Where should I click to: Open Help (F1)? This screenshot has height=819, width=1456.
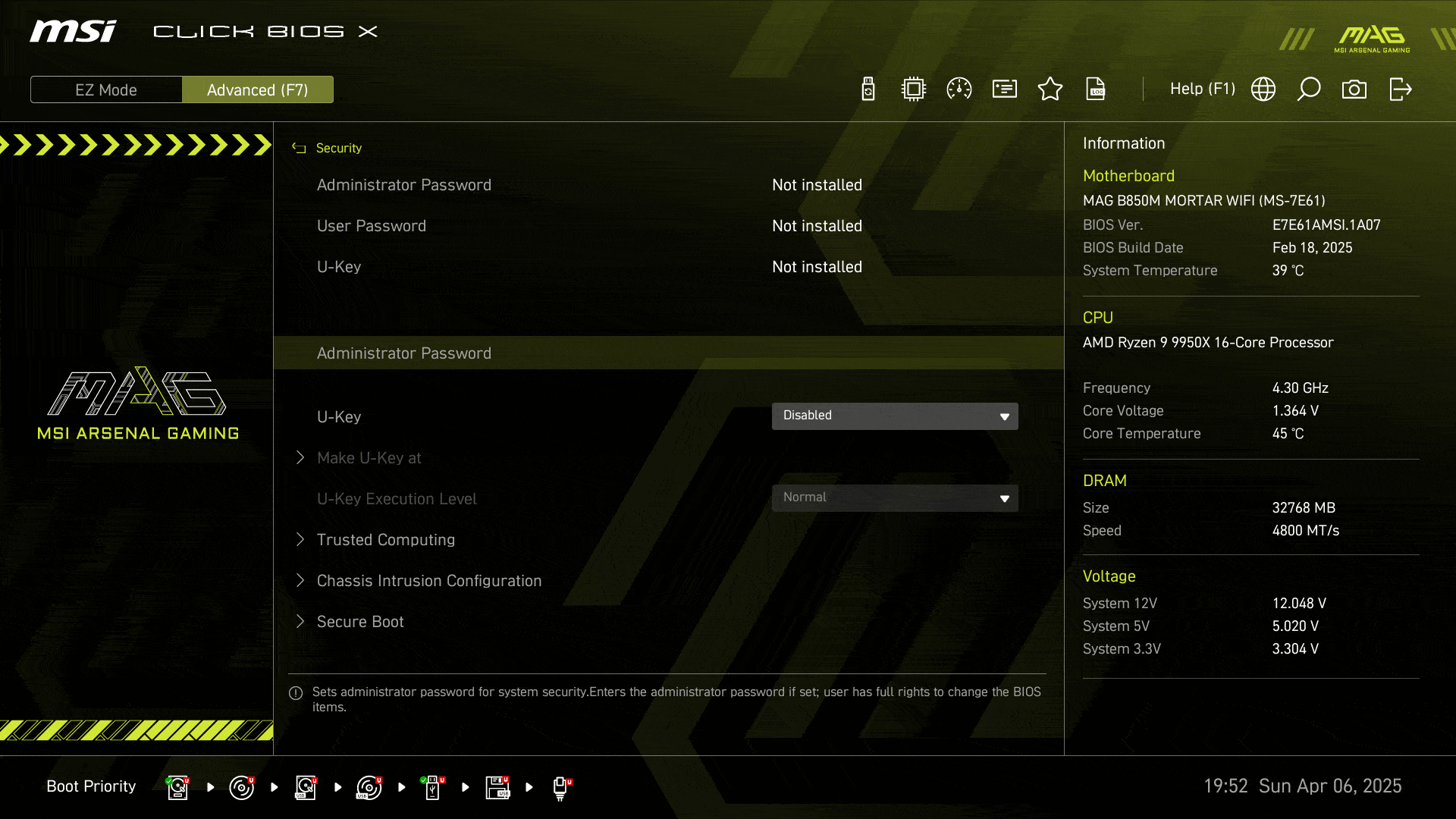(x=1203, y=89)
